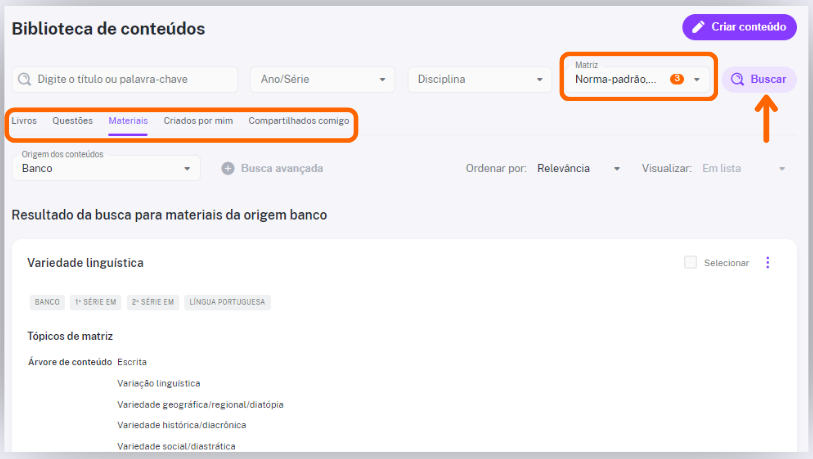Viewport: 813px width, 459px height.
Task: Change Ordenar por Relevância dropdown
Action: click(x=579, y=169)
